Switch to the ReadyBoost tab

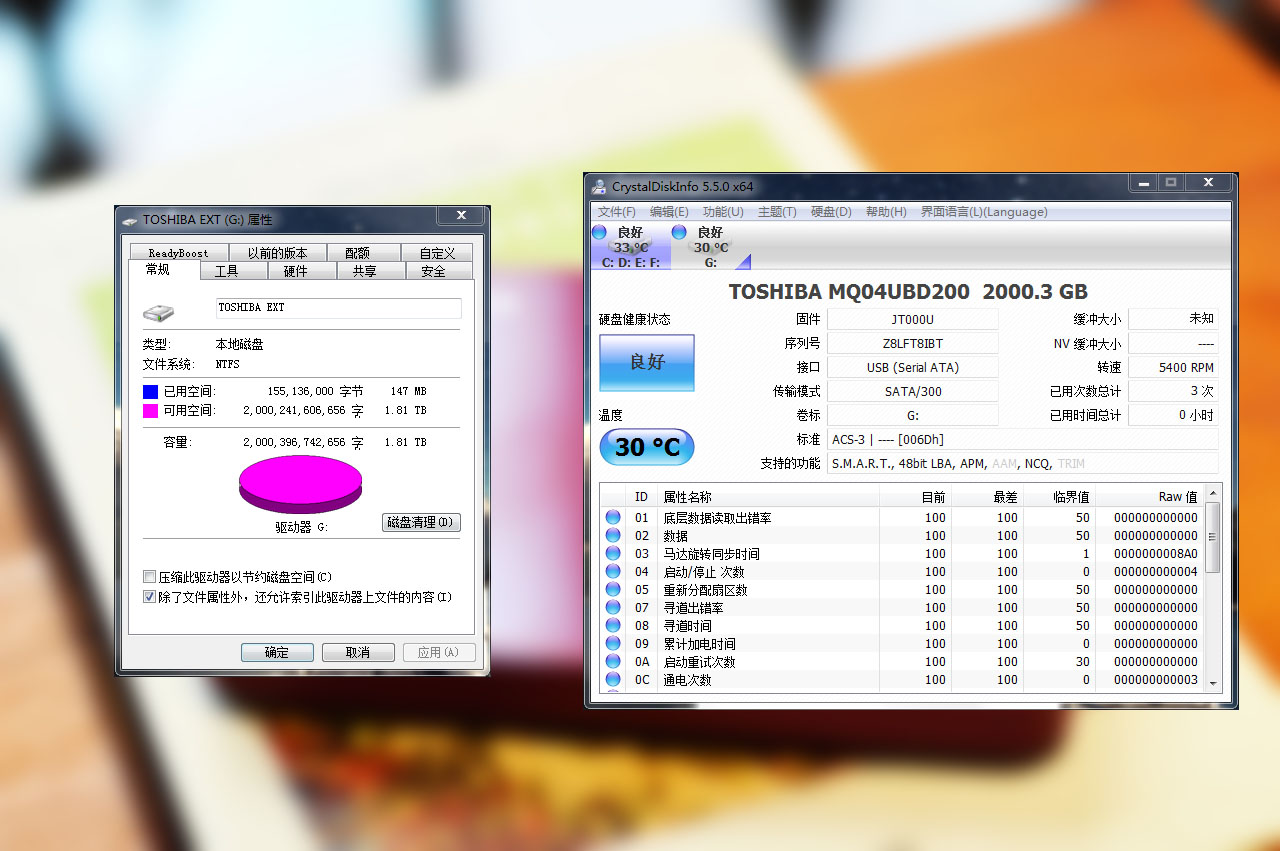click(x=179, y=253)
